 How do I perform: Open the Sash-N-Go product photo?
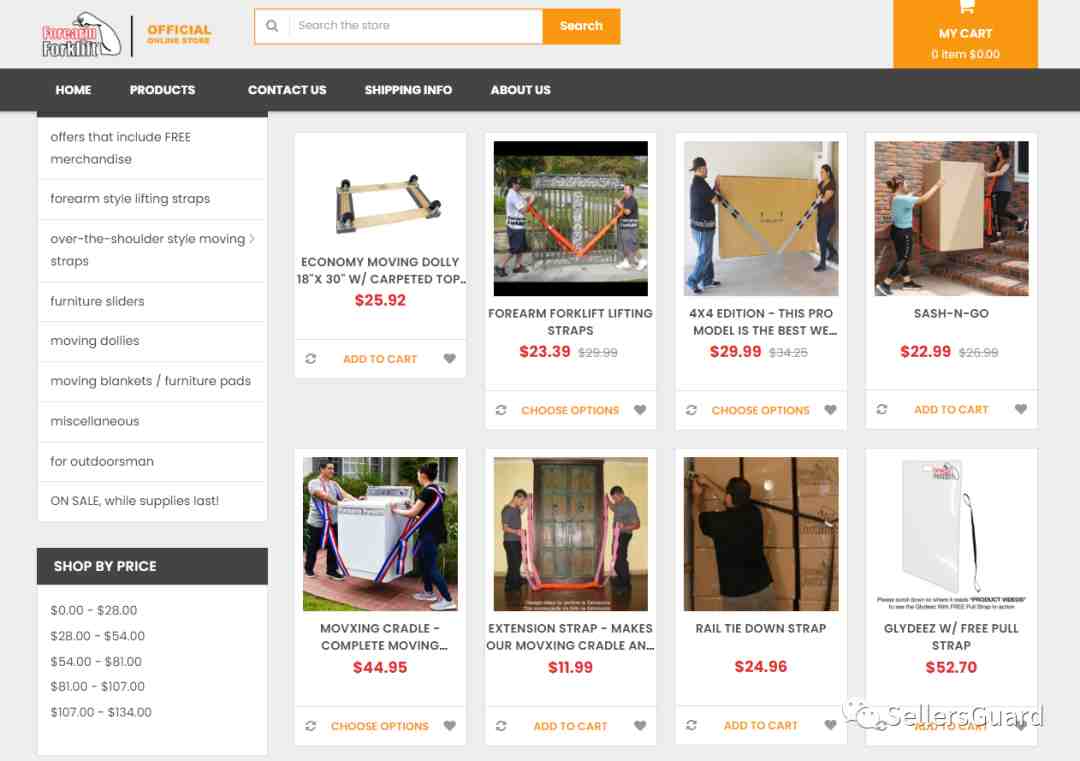tap(951, 219)
